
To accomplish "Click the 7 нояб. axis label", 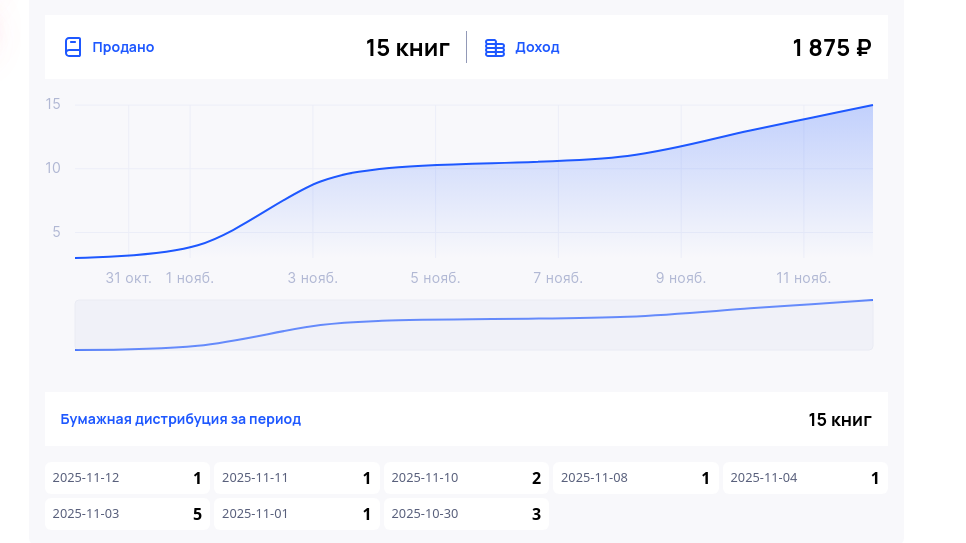I will click(557, 278).
